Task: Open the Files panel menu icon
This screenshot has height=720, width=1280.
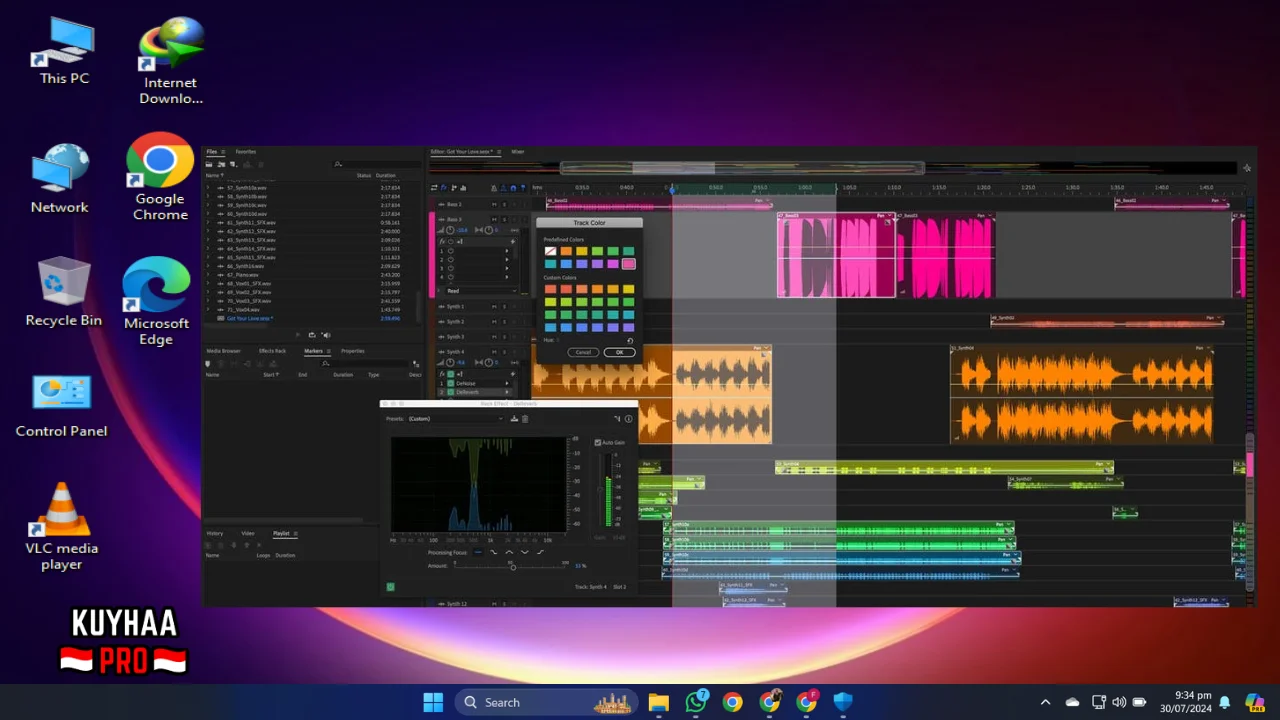Action: [223, 152]
